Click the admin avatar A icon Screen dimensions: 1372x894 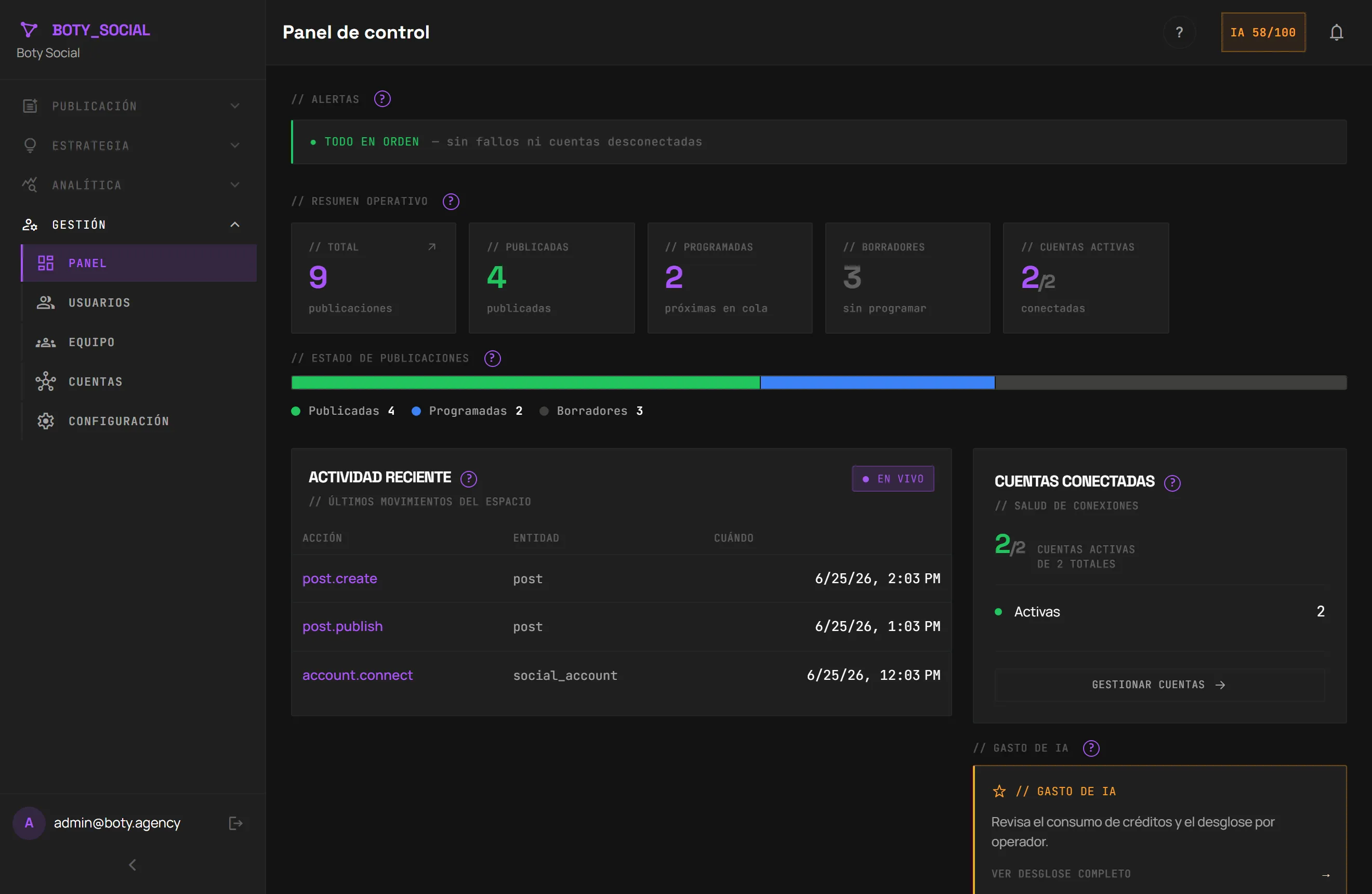click(x=29, y=823)
